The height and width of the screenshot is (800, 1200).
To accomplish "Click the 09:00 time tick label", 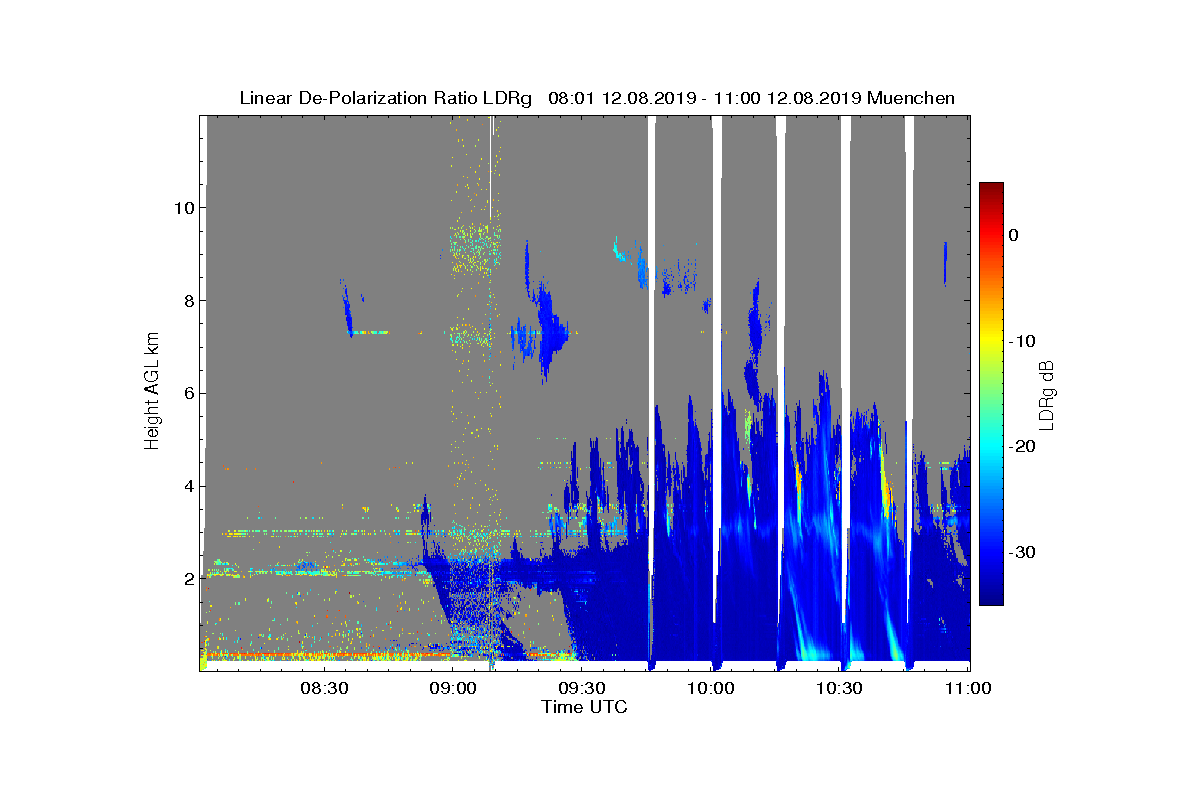I will [x=452, y=689].
